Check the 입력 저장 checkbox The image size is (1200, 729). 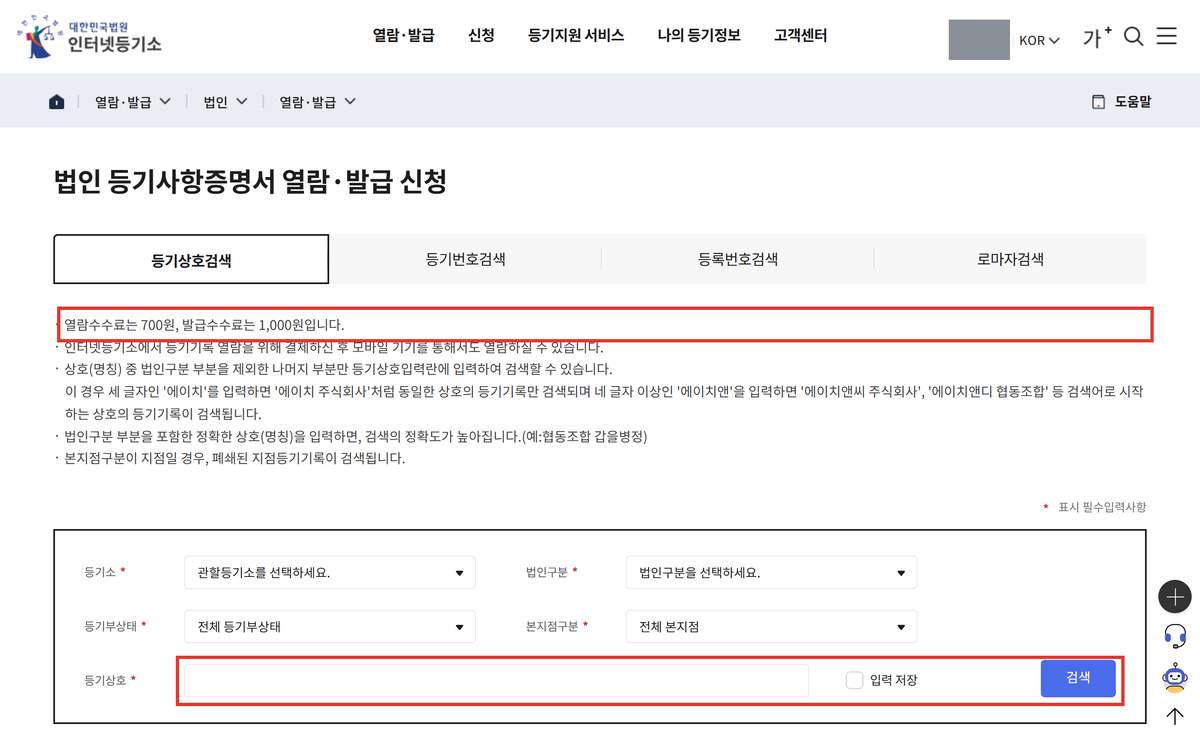coord(854,680)
